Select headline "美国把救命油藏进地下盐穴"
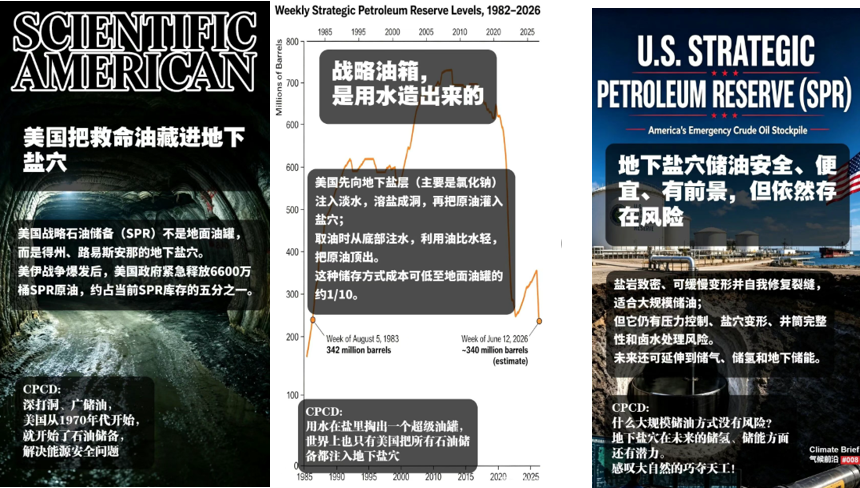The height and width of the screenshot is (488, 860). tap(134, 149)
